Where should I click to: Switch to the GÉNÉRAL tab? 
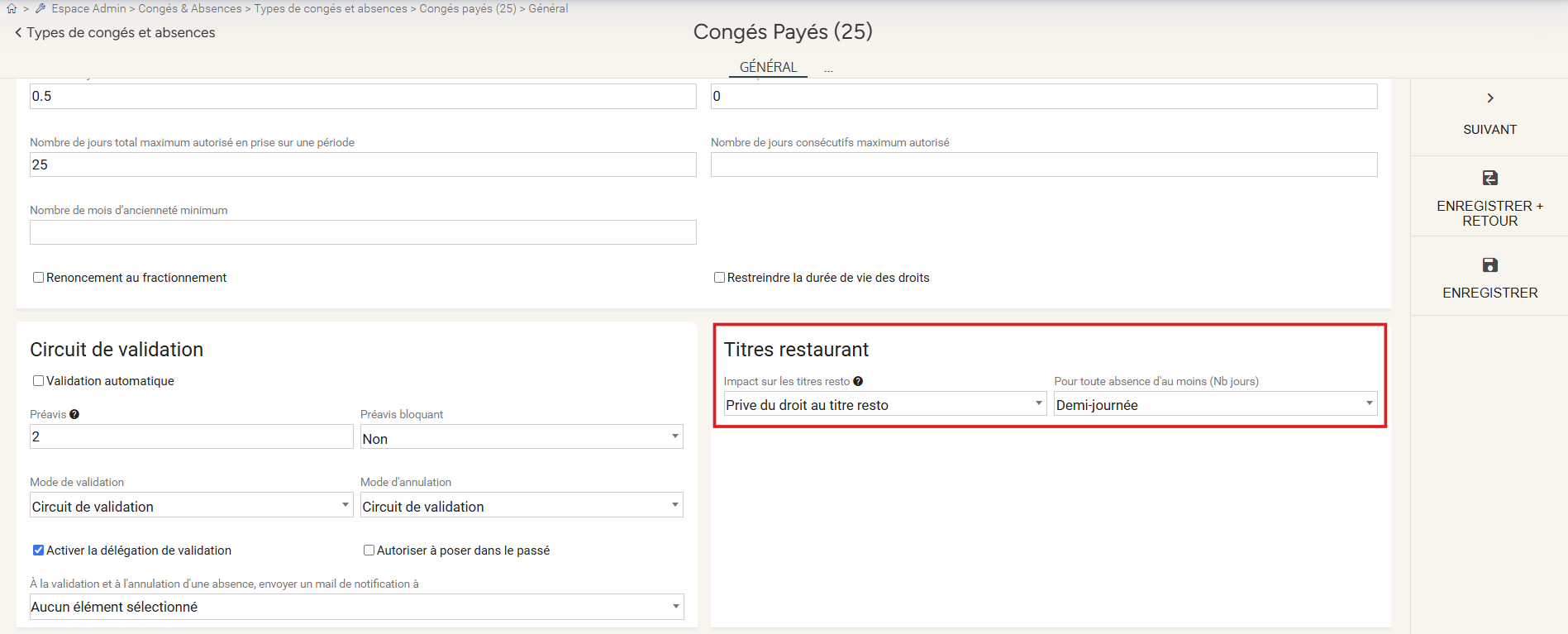pos(768,67)
